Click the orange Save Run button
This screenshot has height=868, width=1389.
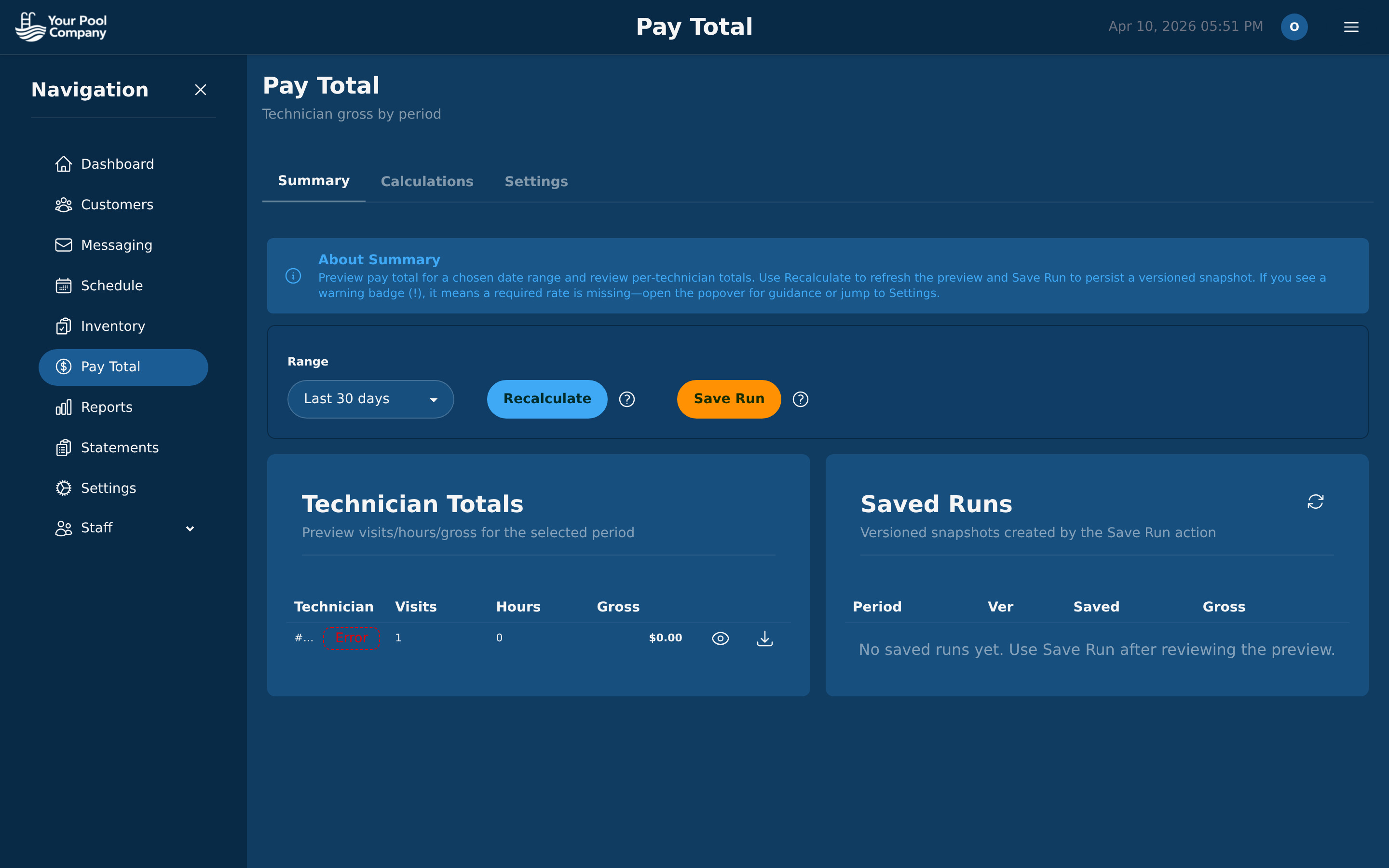tap(728, 399)
